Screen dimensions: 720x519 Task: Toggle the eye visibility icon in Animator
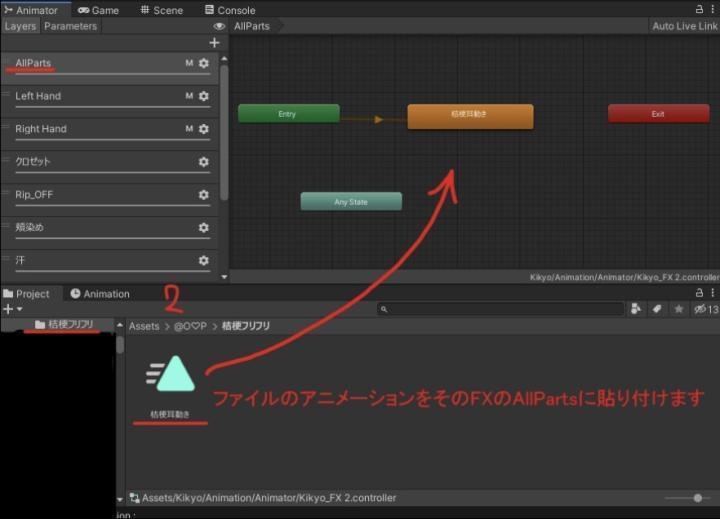pos(219,26)
